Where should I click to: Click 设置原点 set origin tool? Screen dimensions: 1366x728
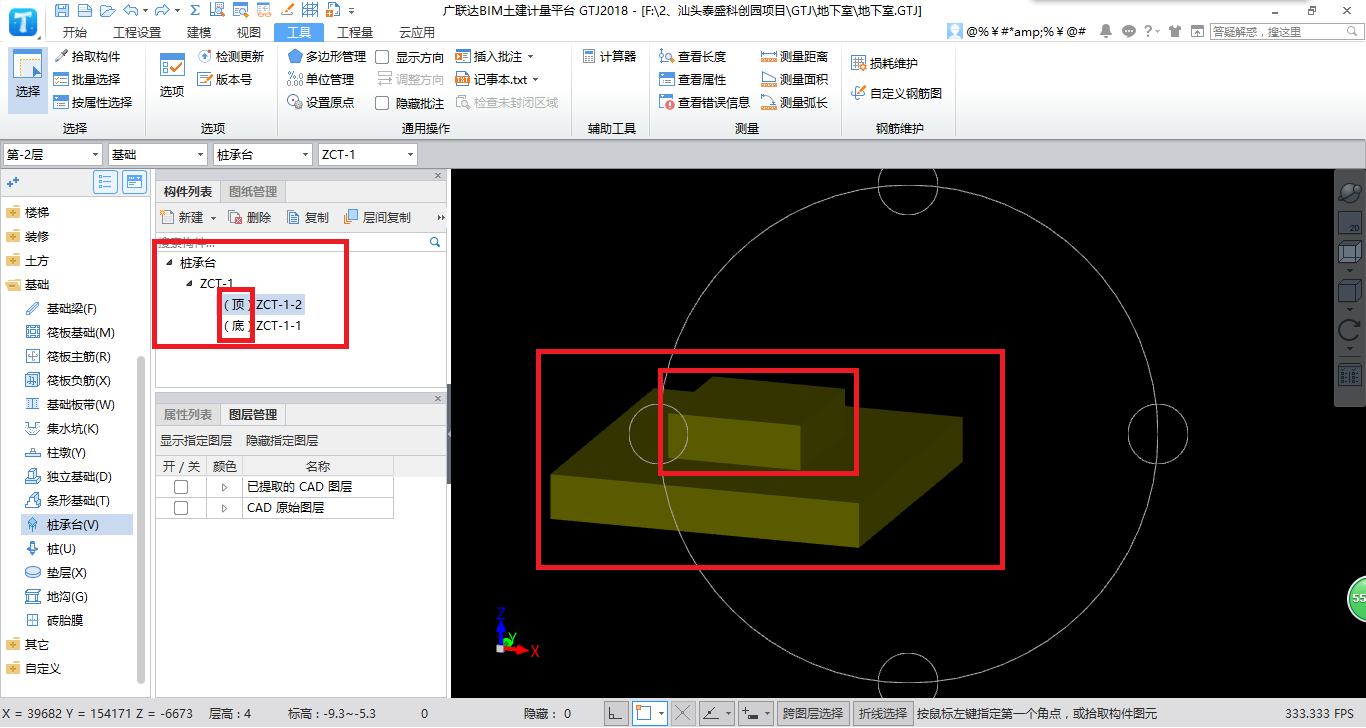321,102
